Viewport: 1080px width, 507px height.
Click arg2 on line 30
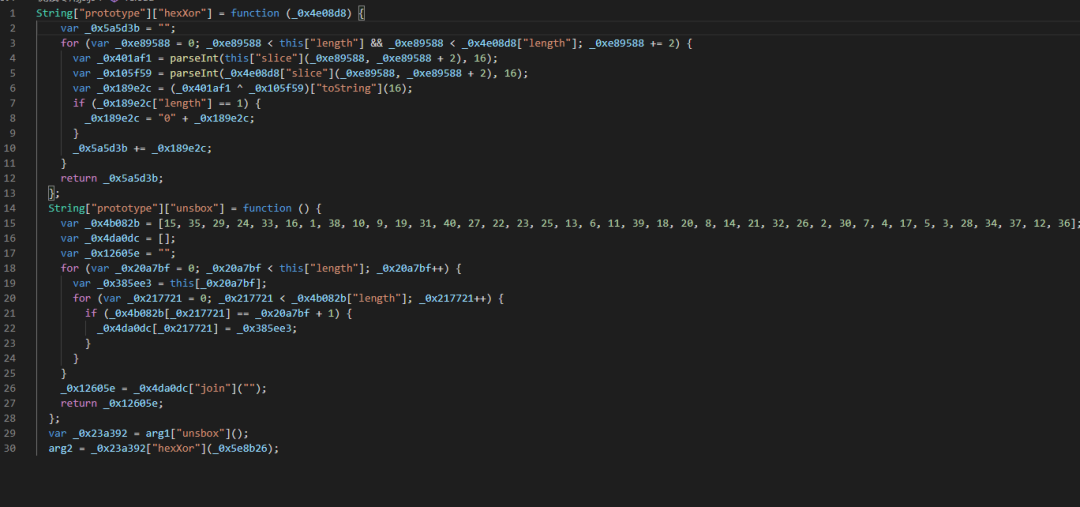[x=60, y=448]
